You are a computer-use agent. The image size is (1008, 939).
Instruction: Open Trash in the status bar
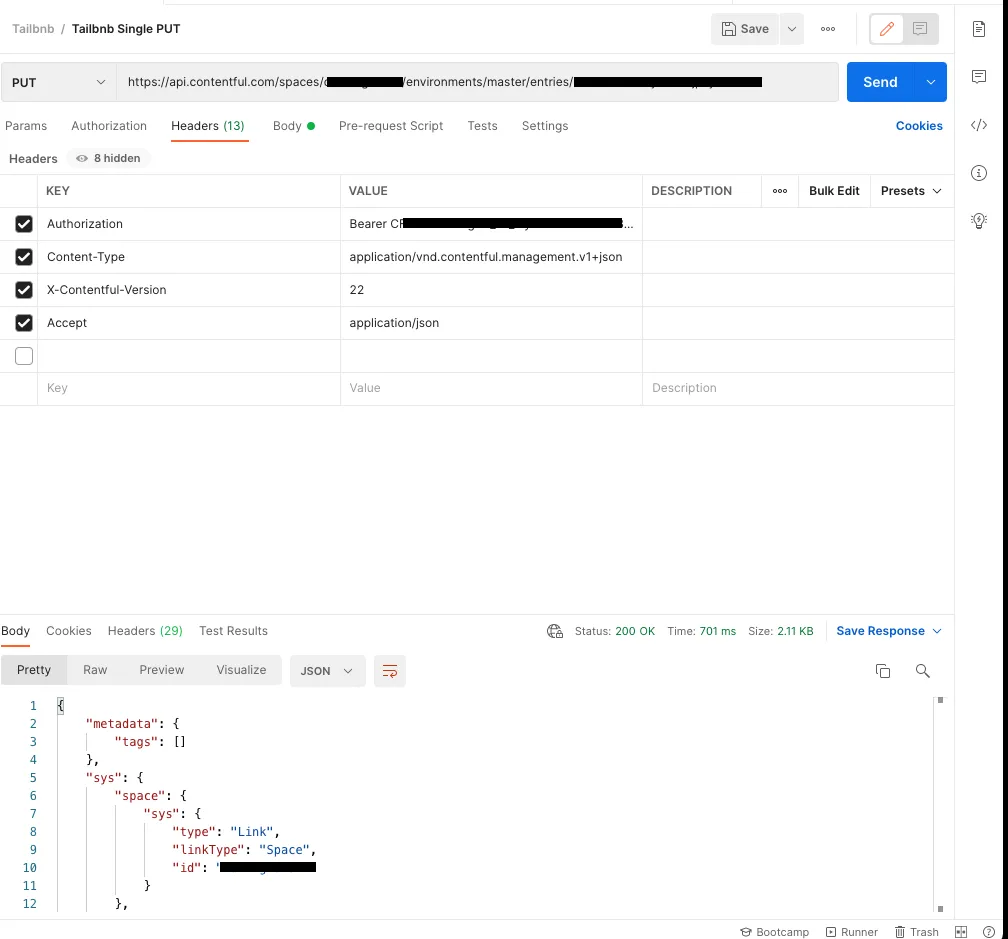917,932
